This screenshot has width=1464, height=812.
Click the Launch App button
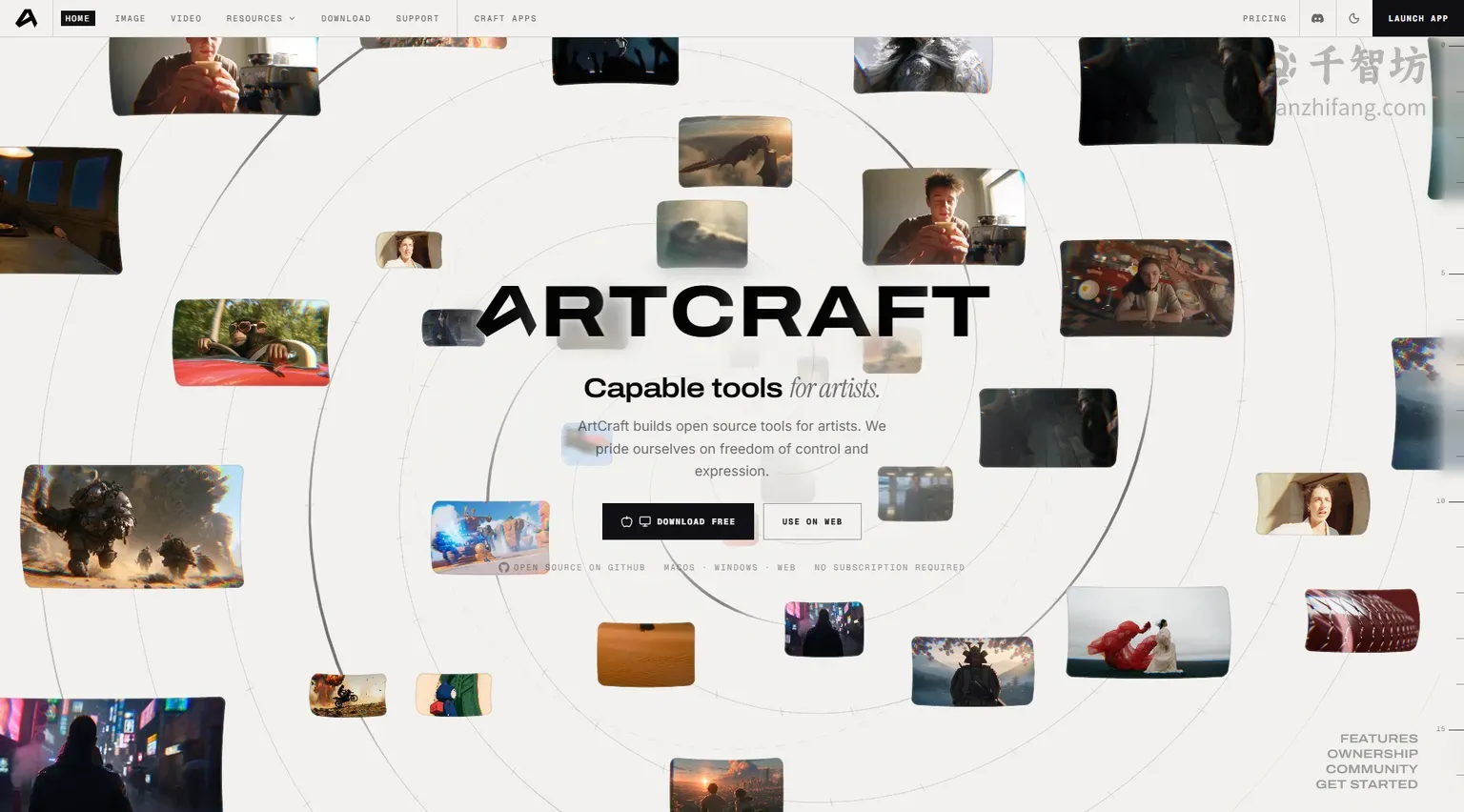coord(1417,18)
